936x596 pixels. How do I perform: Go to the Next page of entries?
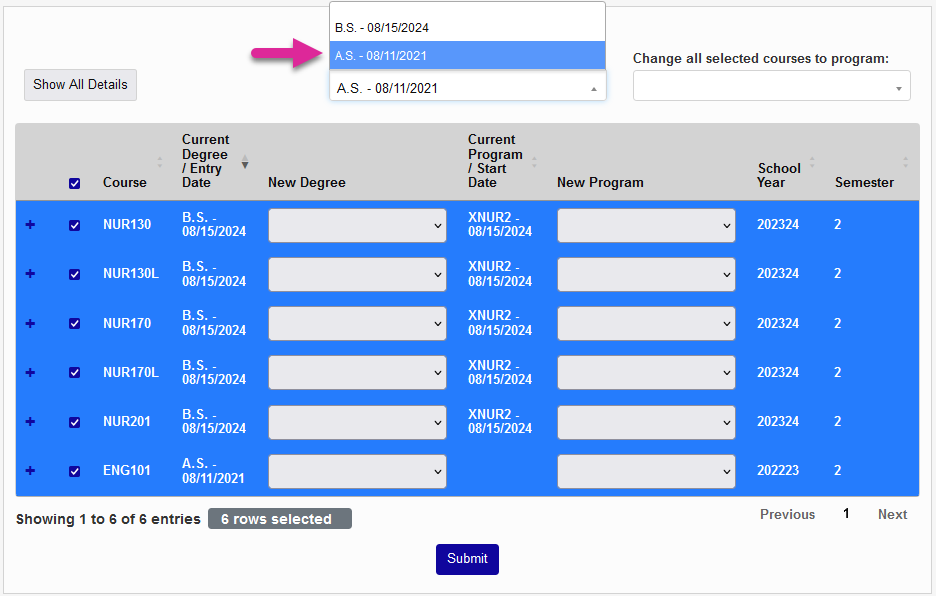pos(892,514)
